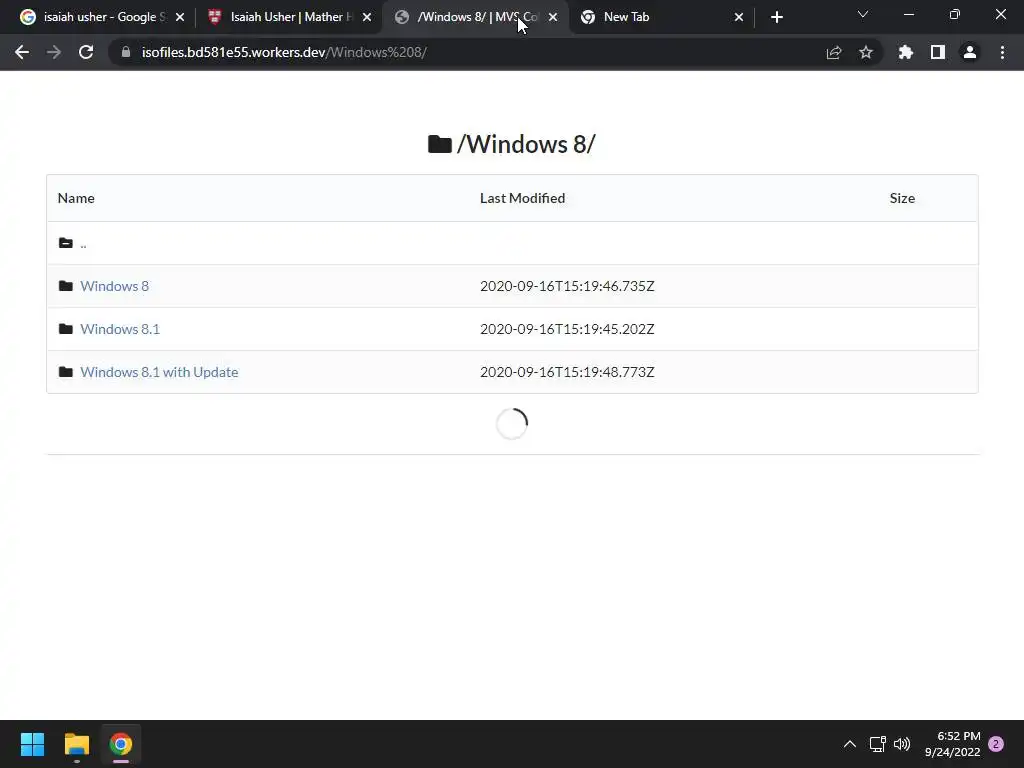Open File Explorer from the taskbar
Screen dimensions: 1024x768
coord(76,744)
